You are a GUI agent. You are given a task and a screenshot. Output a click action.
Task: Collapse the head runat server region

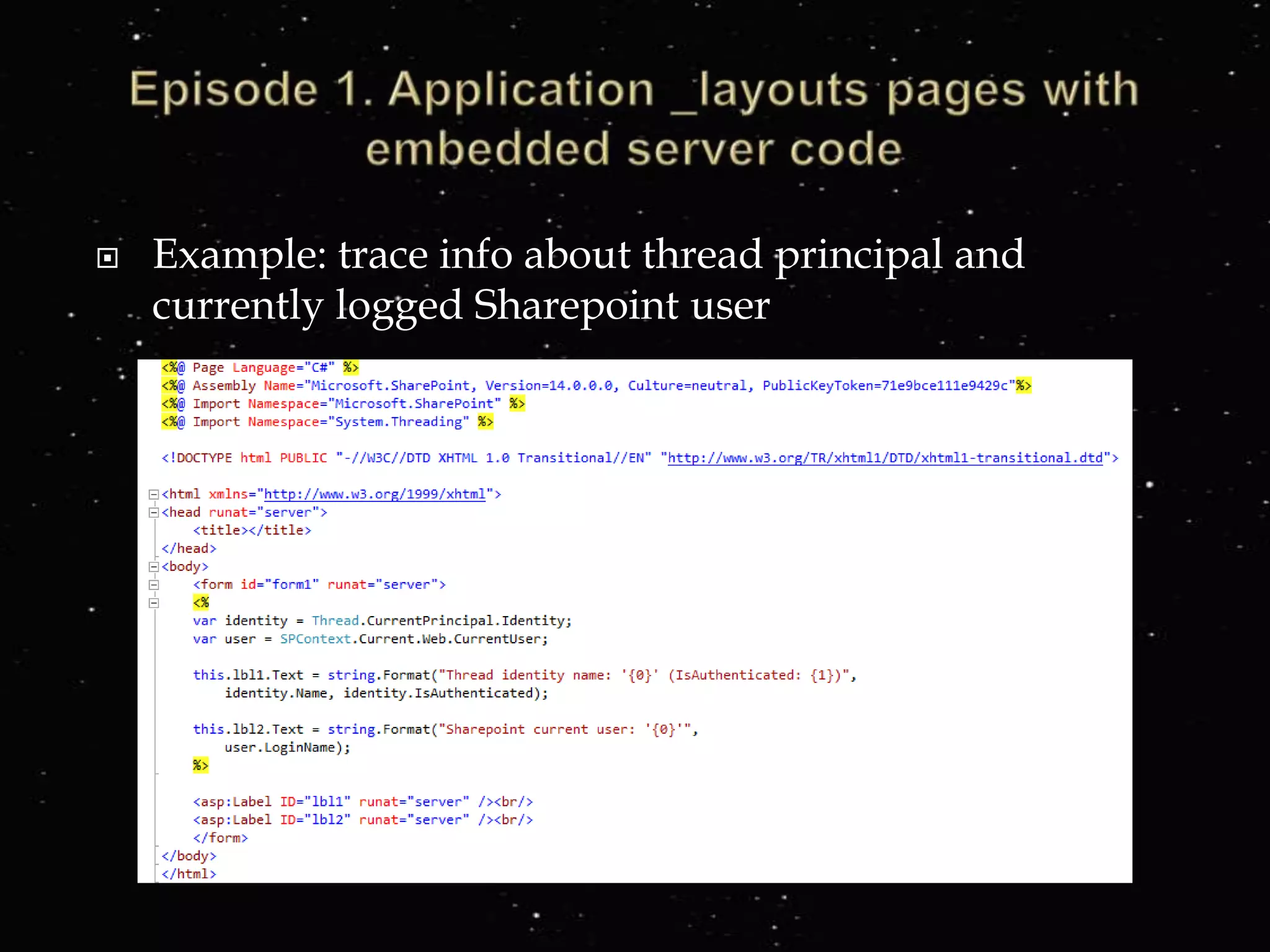click(153, 512)
